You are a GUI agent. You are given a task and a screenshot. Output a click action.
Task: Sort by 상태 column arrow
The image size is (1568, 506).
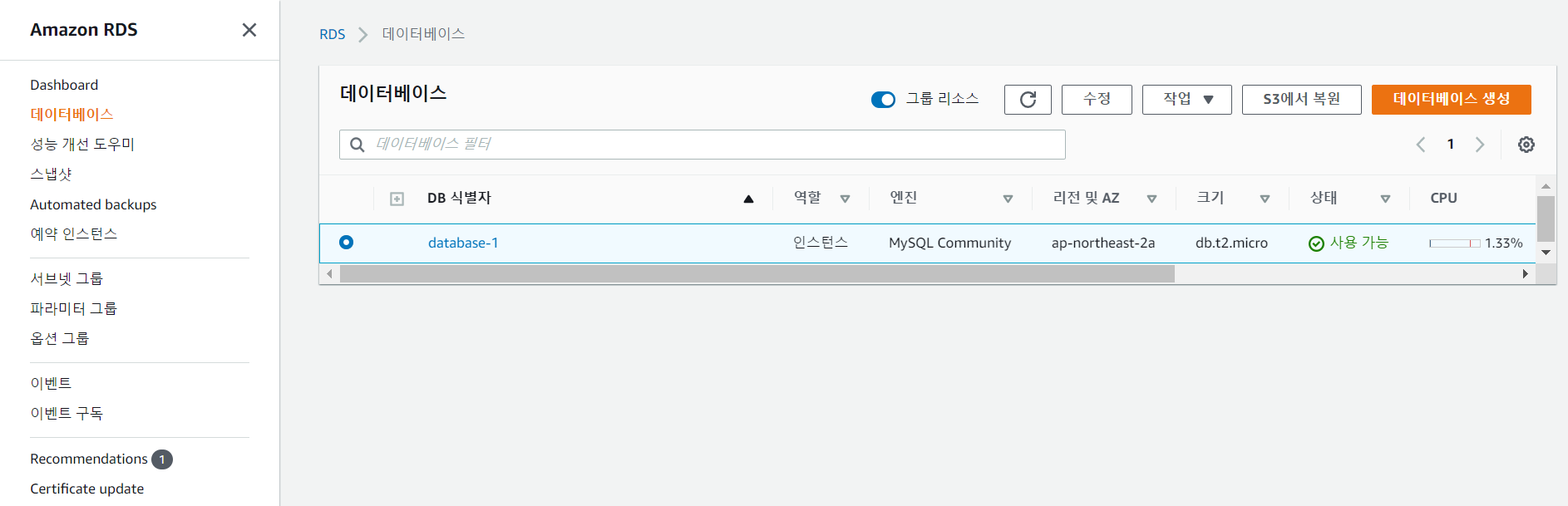click(1385, 199)
